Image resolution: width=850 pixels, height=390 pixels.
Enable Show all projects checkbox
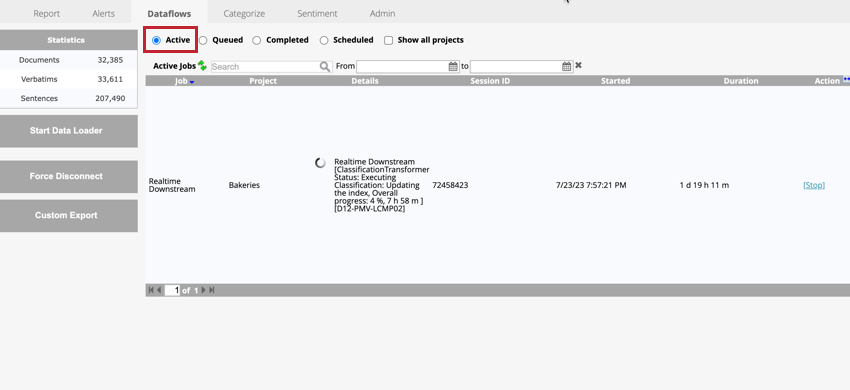[388, 40]
